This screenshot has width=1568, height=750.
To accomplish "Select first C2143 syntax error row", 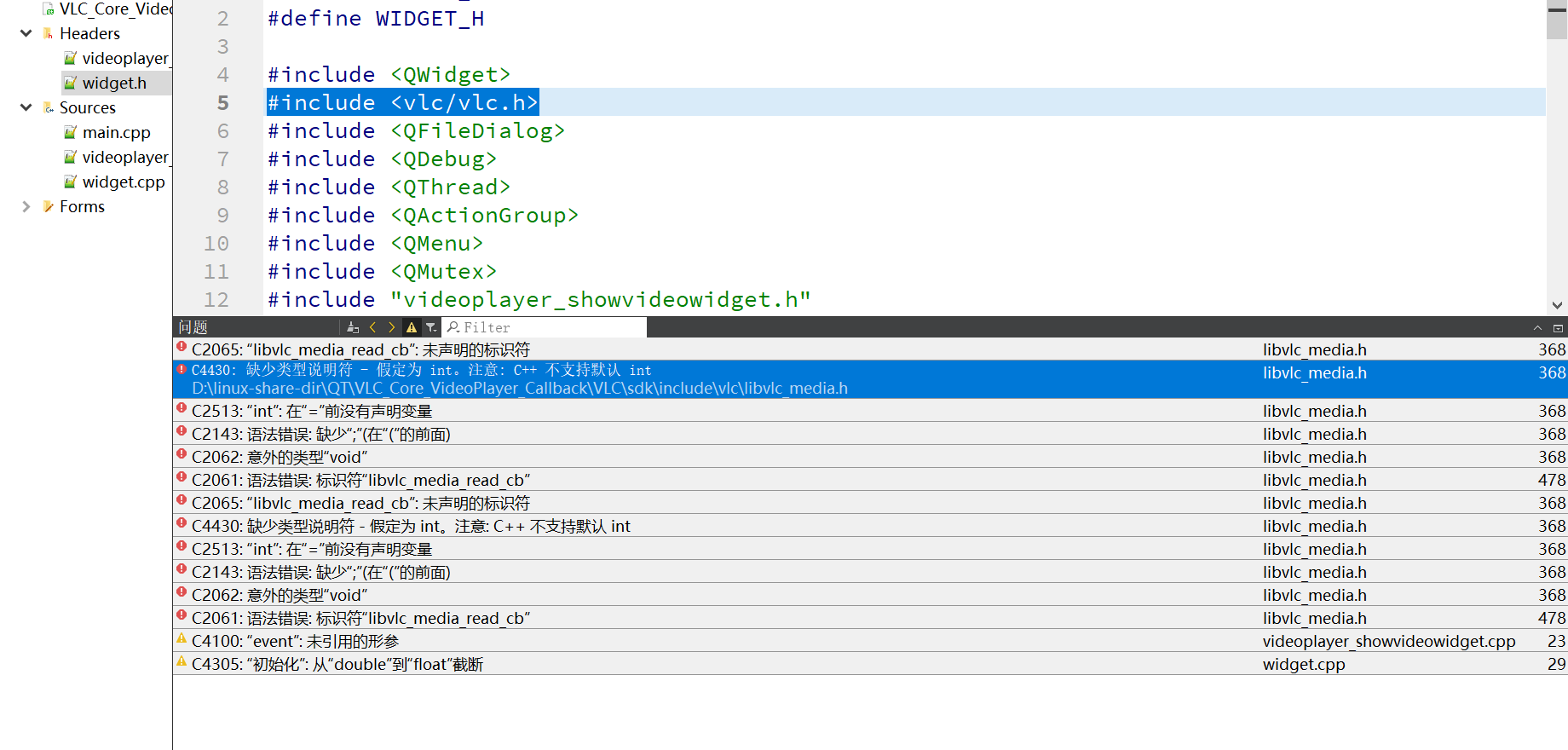I will point(870,434).
